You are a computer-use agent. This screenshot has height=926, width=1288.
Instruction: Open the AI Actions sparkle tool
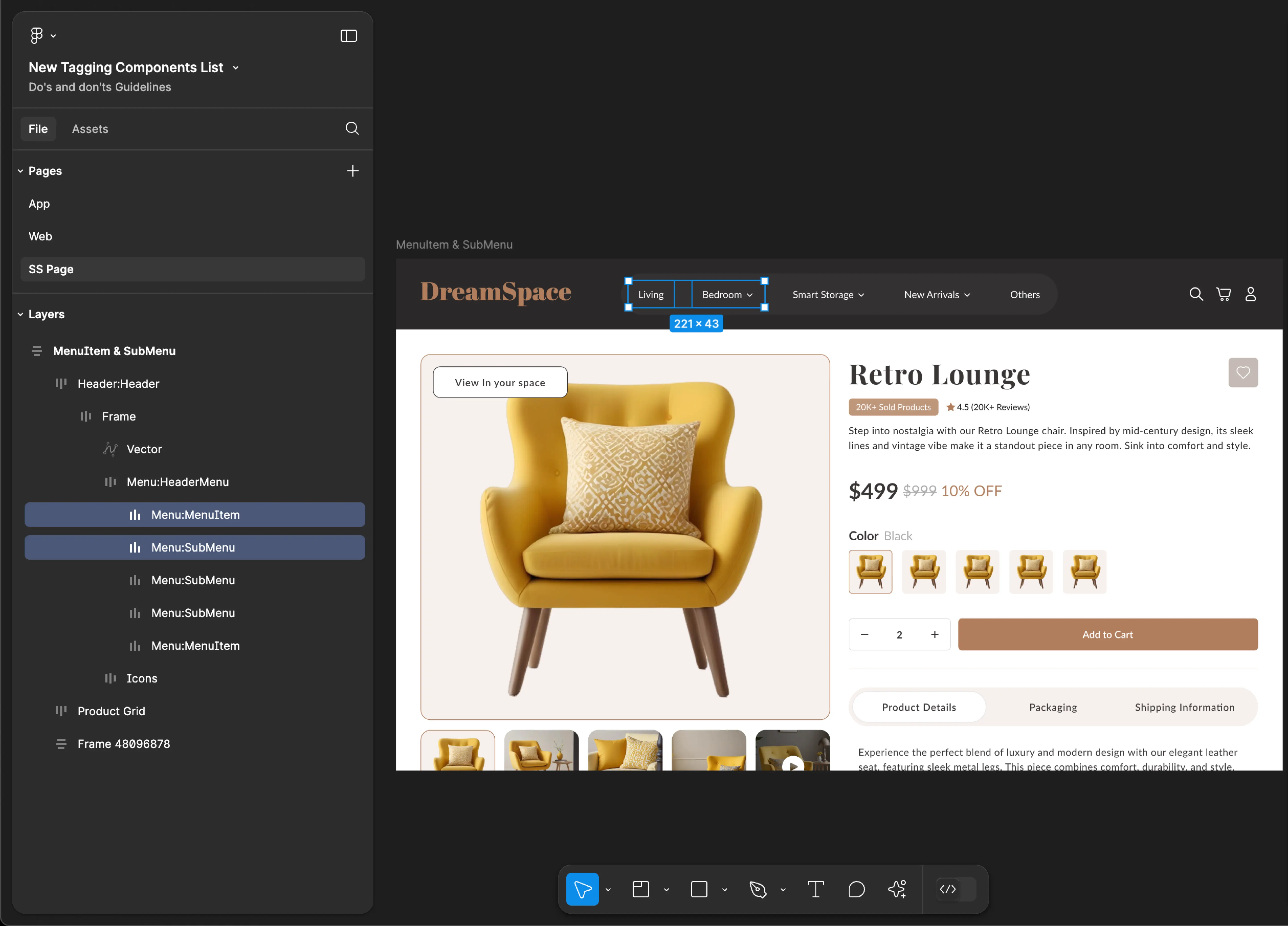click(x=897, y=889)
